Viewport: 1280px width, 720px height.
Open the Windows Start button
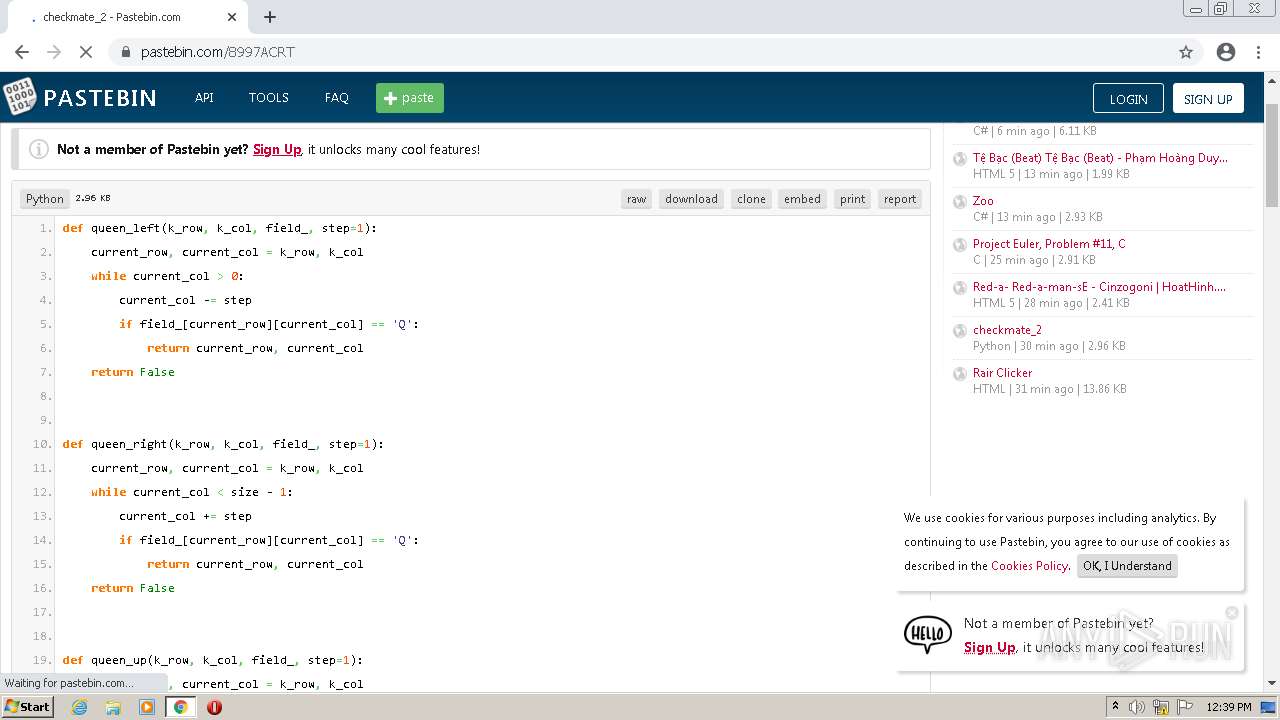click(x=28, y=707)
